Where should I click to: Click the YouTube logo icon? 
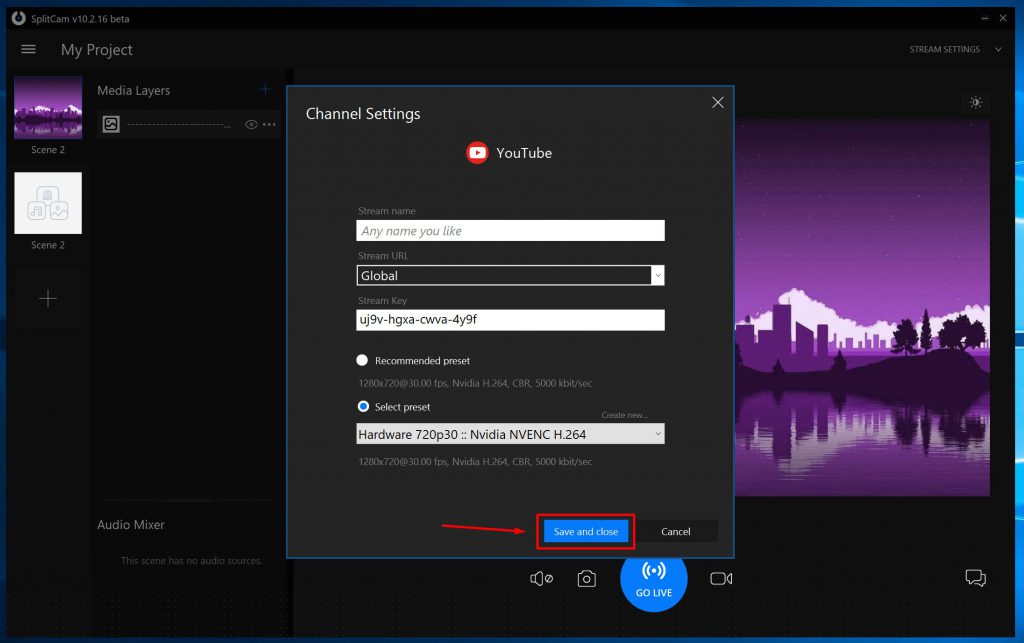point(477,153)
